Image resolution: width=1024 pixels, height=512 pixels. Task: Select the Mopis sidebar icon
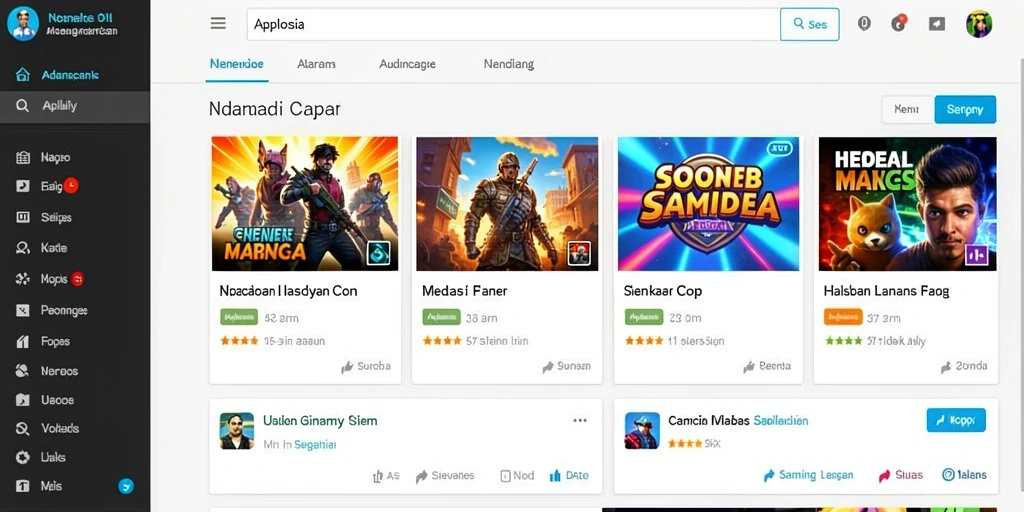22,280
